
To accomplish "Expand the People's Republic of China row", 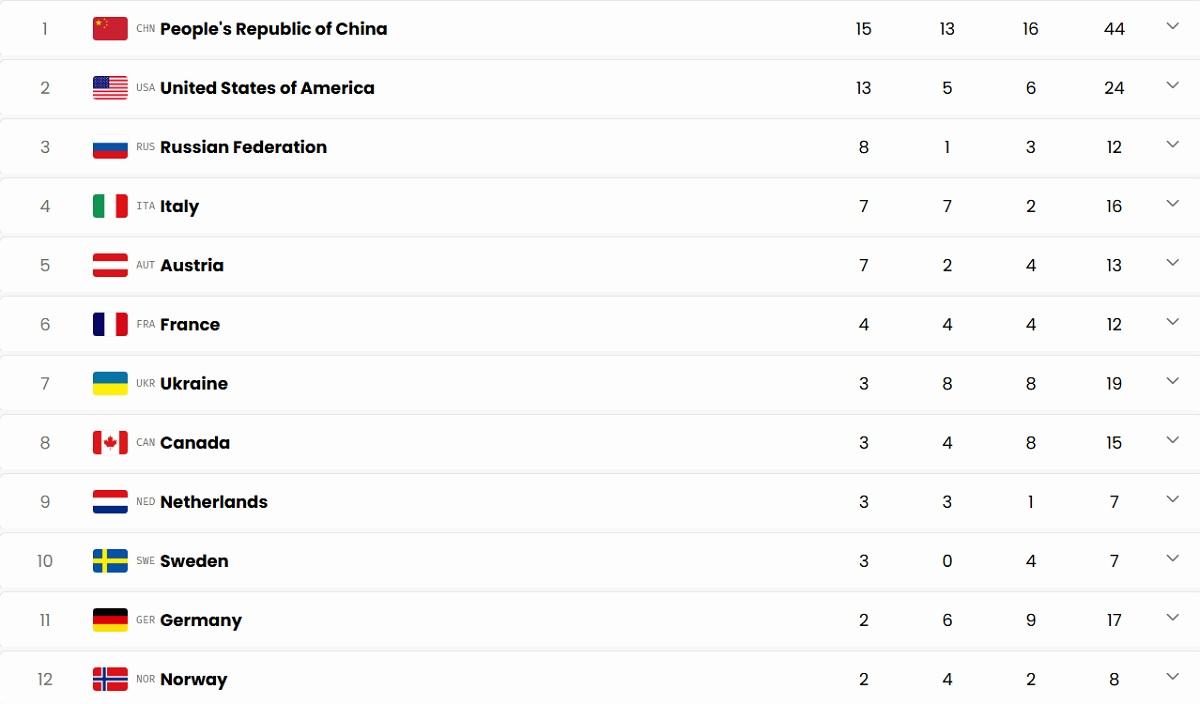I will click(1173, 27).
